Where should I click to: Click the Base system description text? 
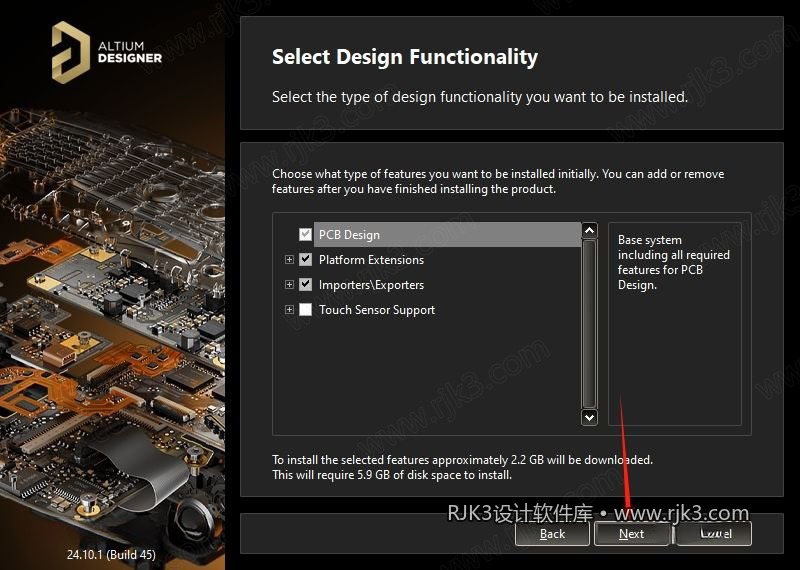click(x=673, y=262)
